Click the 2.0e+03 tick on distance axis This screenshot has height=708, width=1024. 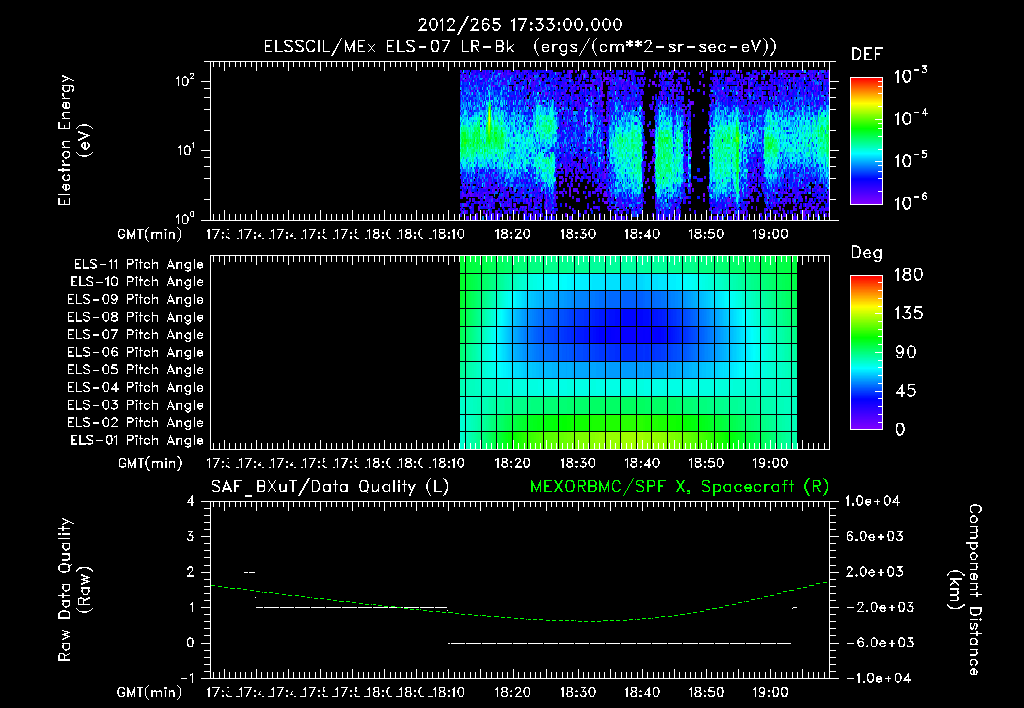(x=874, y=571)
